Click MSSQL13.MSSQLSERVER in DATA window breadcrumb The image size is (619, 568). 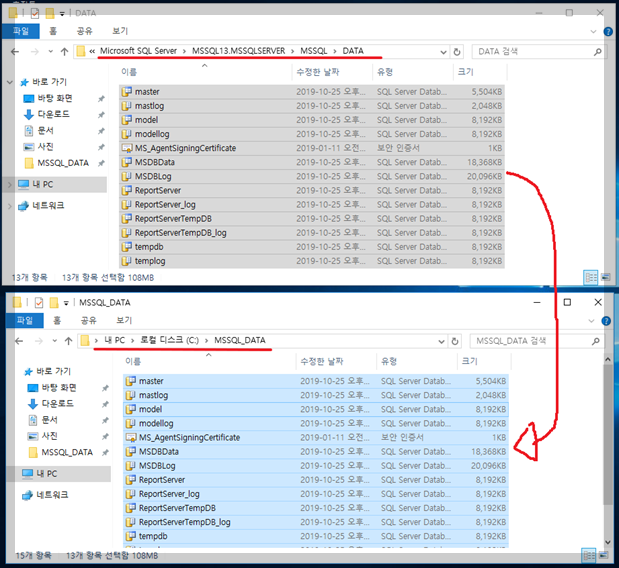coord(238,51)
